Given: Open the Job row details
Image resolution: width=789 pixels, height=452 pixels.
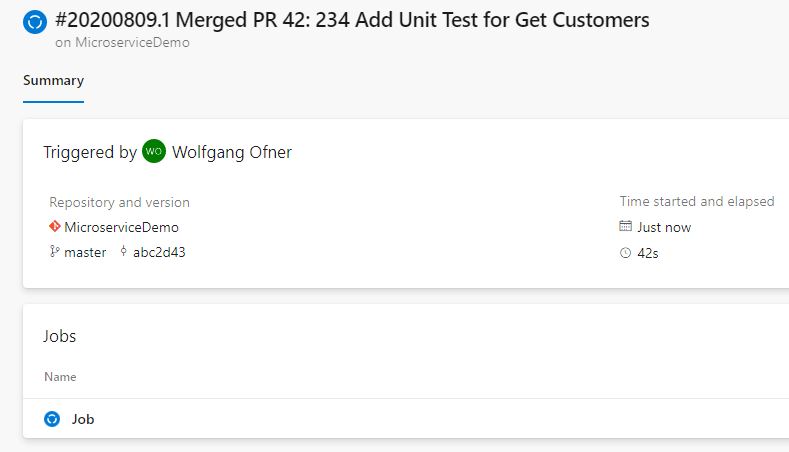Looking at the screenshot, I should (x=83, y=419).
